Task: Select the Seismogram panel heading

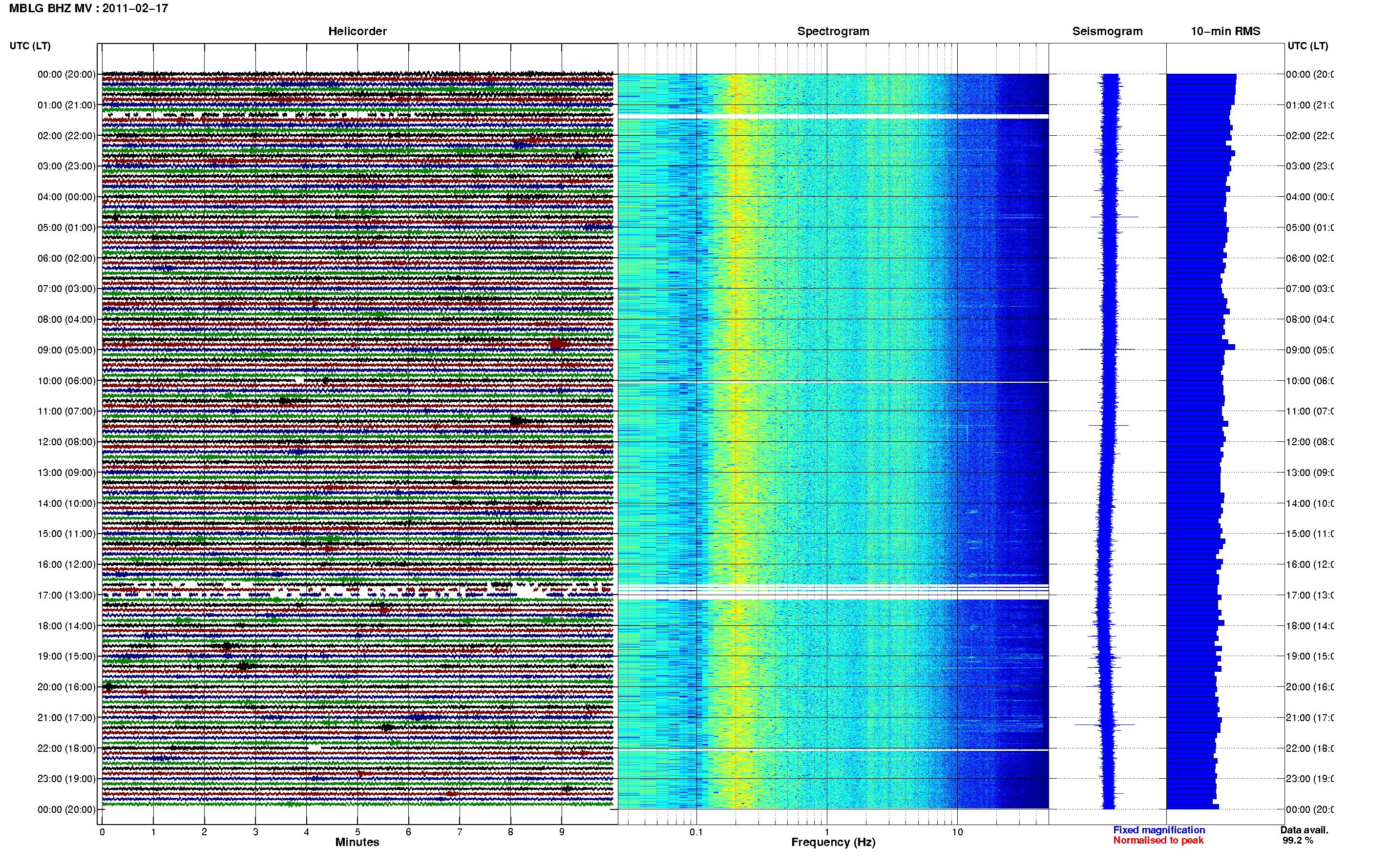Action: (x=1107, y=32)
